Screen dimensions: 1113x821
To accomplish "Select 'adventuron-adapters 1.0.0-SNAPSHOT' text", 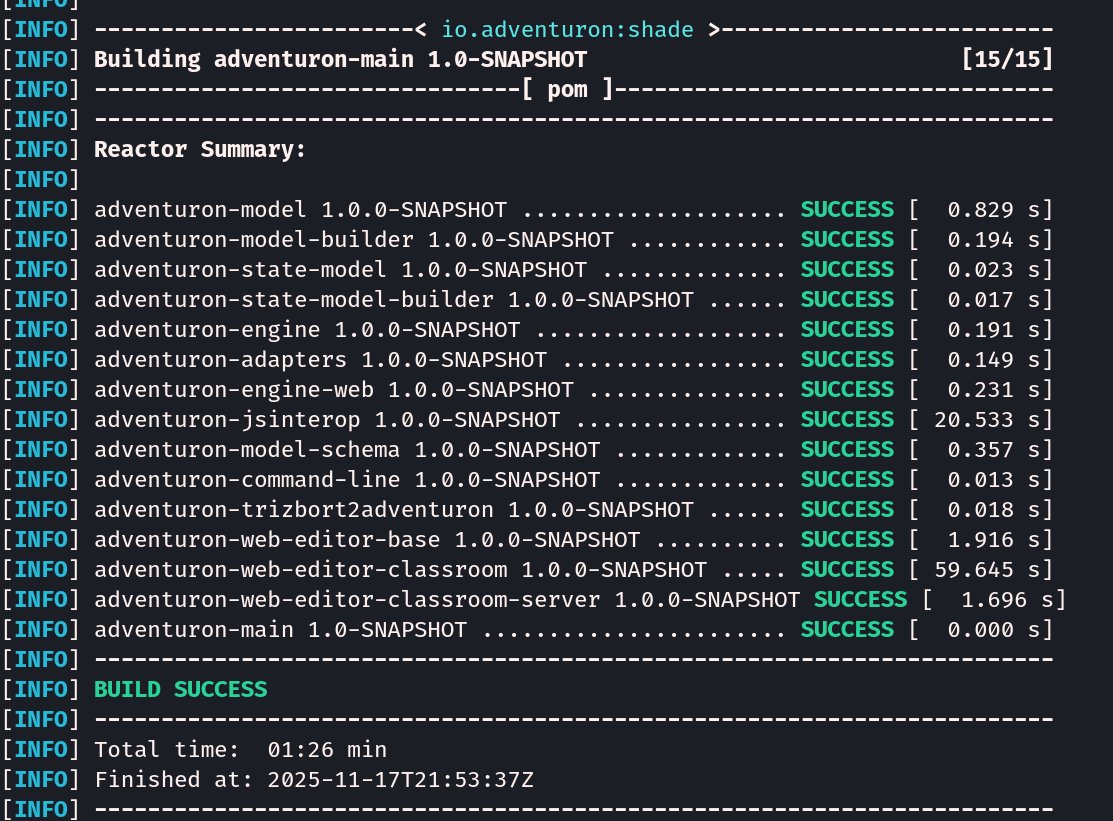I will 320,359.
